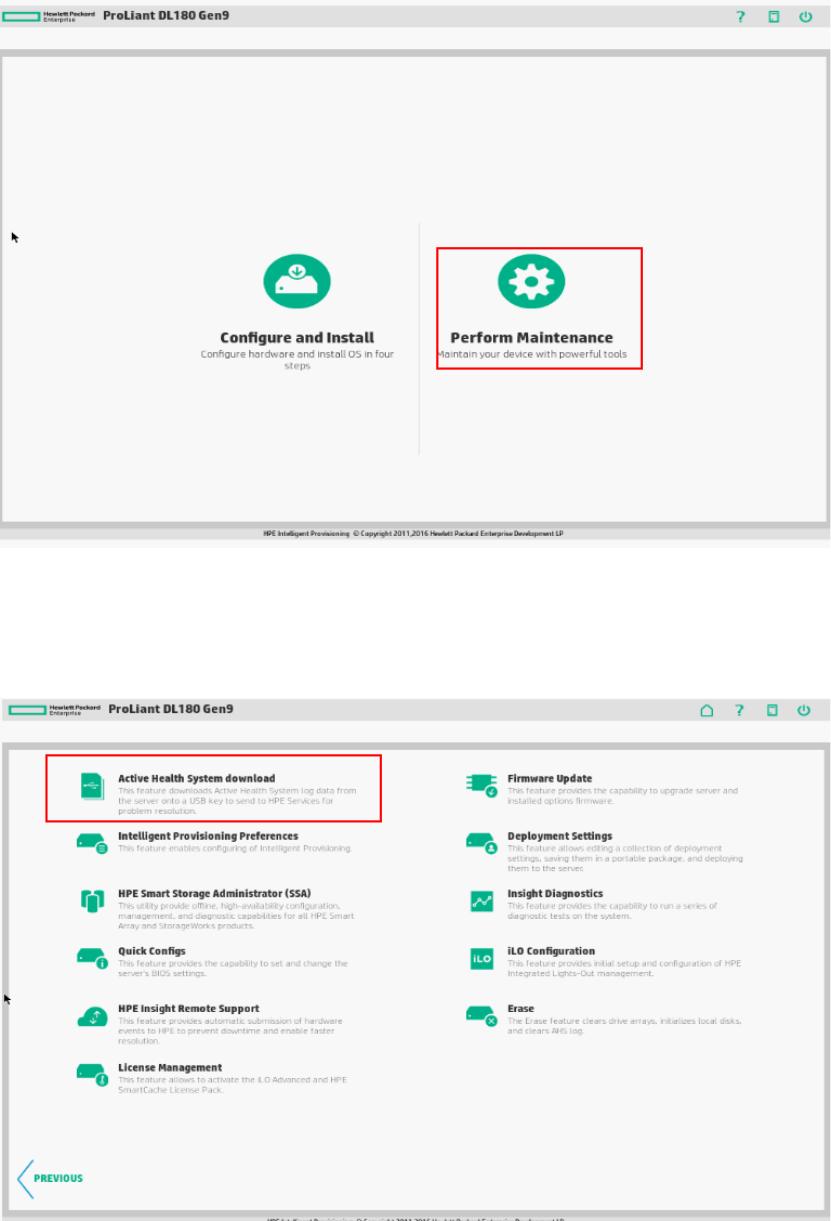831x1221 pixels.
Task: Click the Hewlett Packard Enterprise logo in top header
Action: pyautogui.click(x=51, y=17)
